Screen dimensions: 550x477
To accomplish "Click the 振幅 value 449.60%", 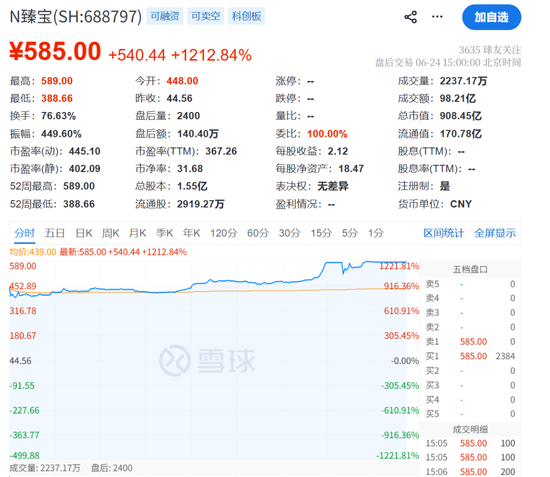I will point(61,134).
